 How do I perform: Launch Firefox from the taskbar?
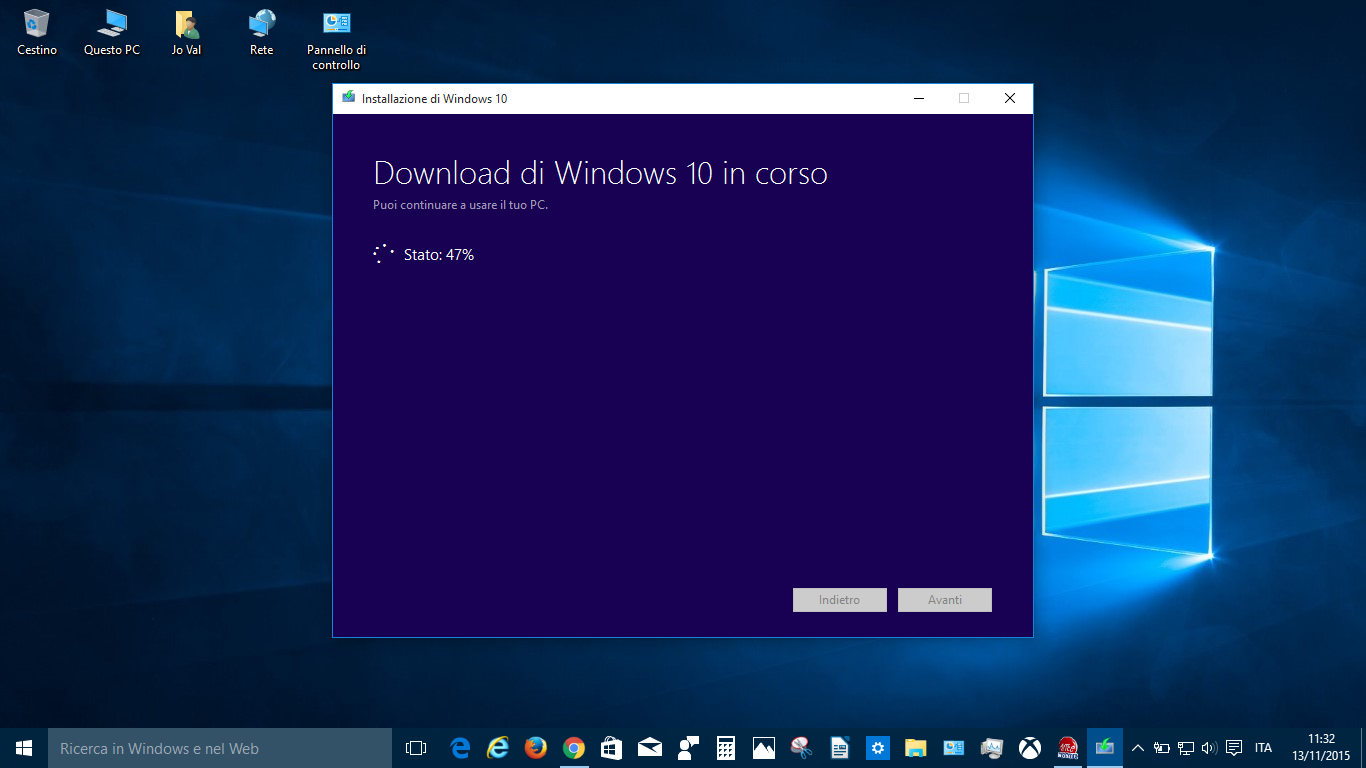click(x=536, y=748)
